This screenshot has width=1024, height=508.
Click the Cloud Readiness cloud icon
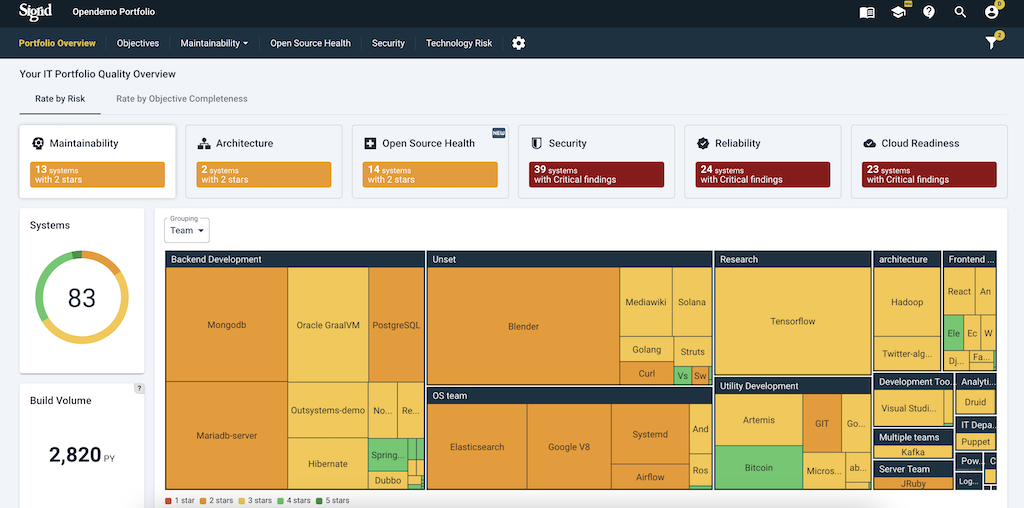tap(869, 144)
